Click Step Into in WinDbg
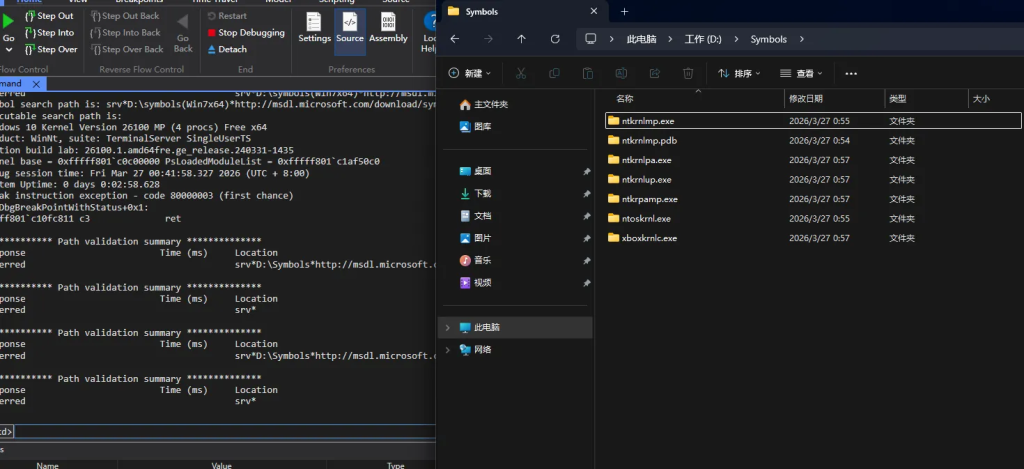Screen dimensions: 1024x469 point(49,33)
